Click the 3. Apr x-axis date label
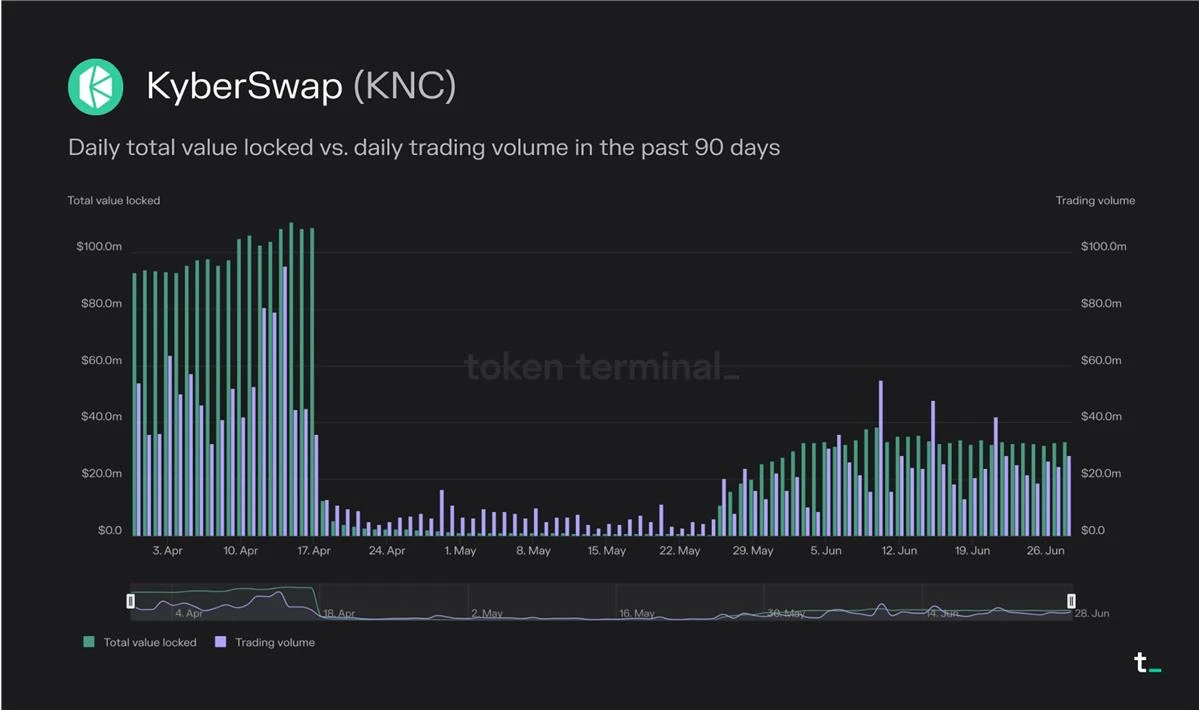The width and height of the screenshot is (1200, 710). [x=167, y=551]
